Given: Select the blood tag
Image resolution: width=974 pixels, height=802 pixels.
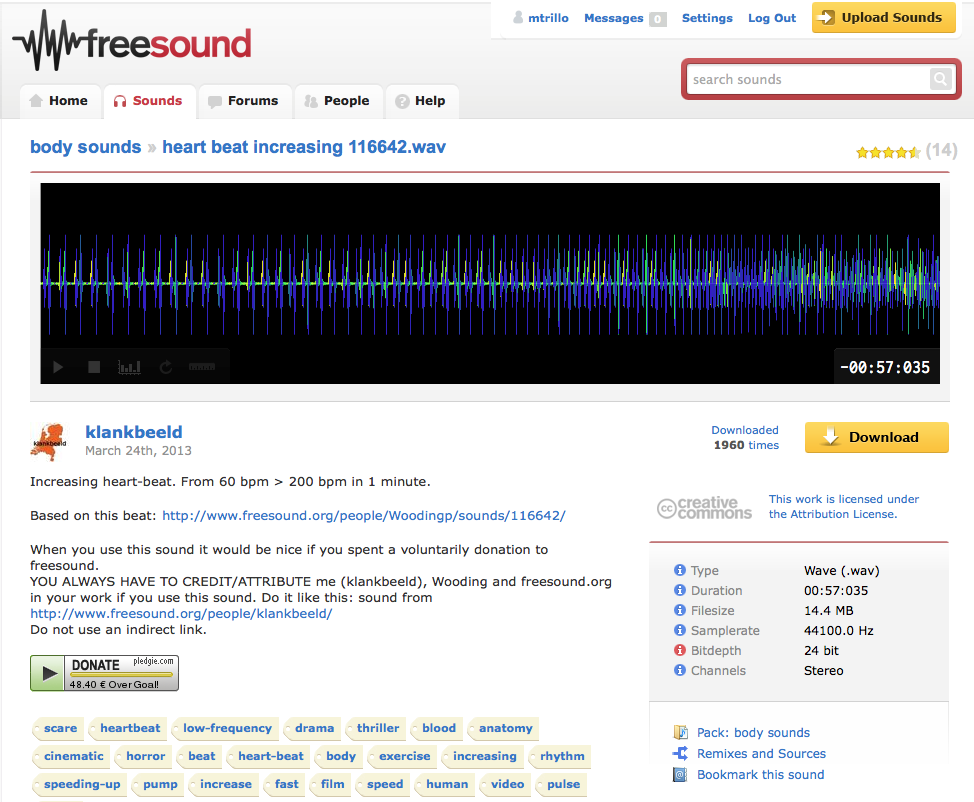Looking at the screenshot, I should 436,728.
